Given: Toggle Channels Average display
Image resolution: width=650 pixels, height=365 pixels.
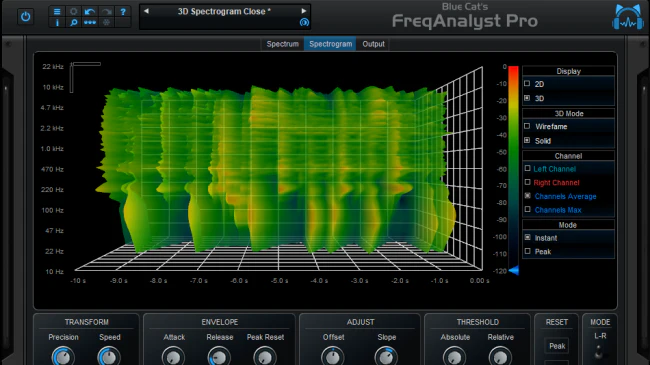Looking at the screenshot, I should (527, 196).
